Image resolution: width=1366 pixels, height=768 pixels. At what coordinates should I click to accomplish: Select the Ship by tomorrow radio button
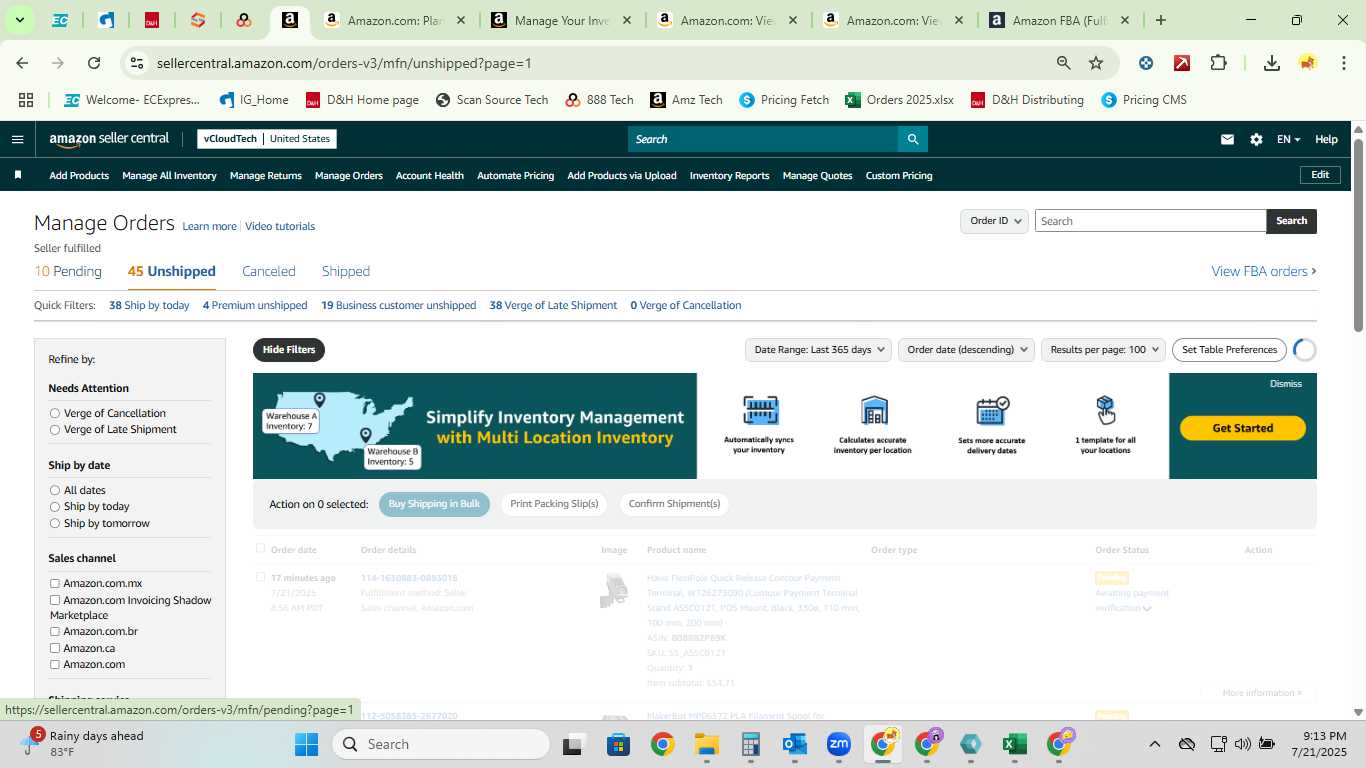55,523
